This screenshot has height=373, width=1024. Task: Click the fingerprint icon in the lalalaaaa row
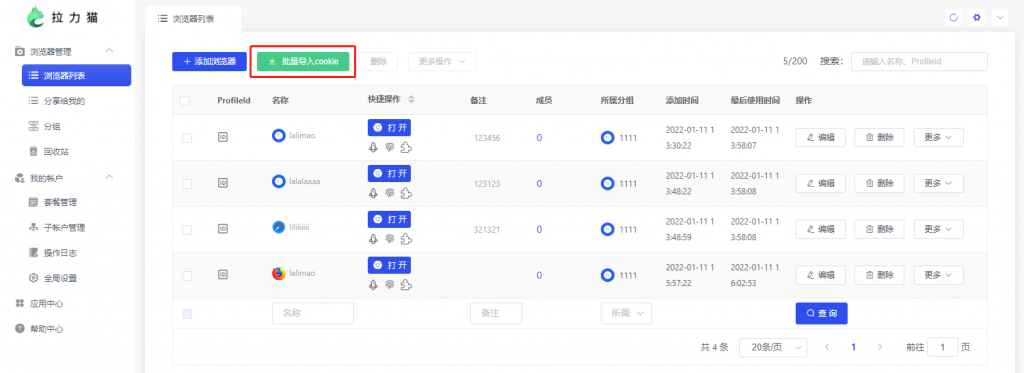[x=389, y=193]
